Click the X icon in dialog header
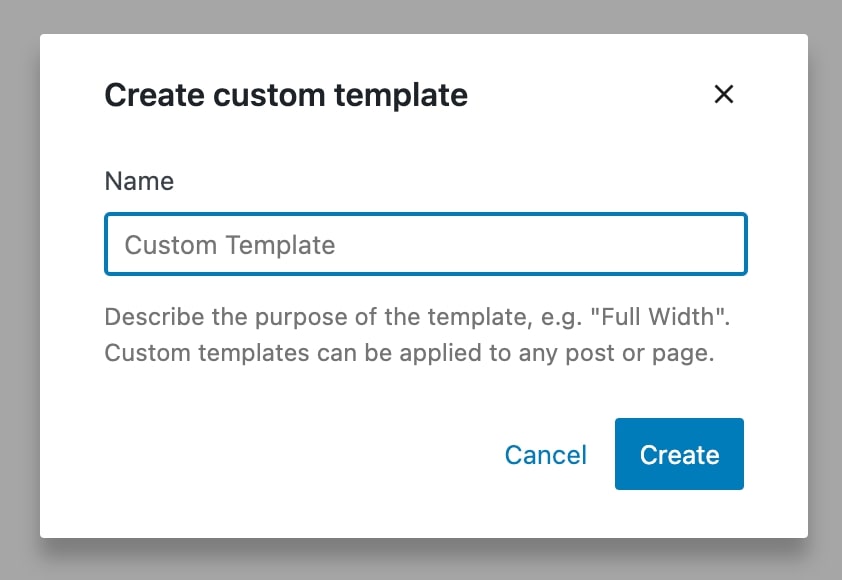This screenshot has height=580, width=842. [x=723, y=95]
